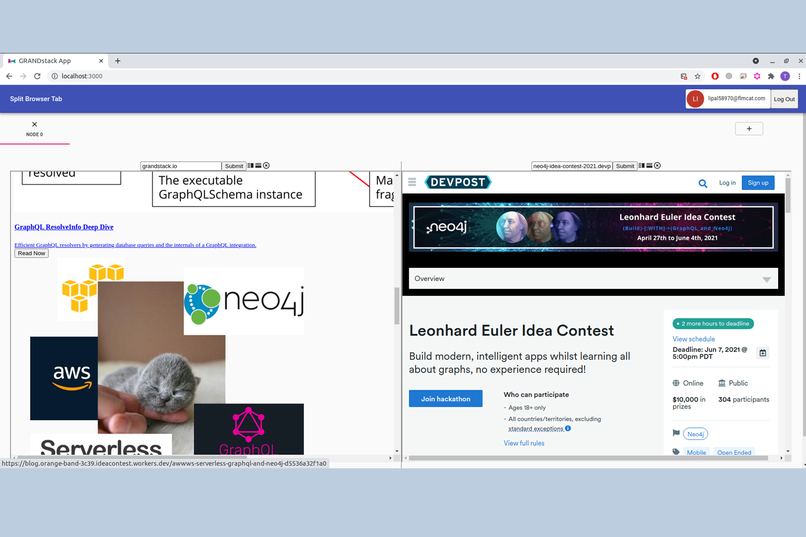
Task: Click the neo4j logo image in the left pane
Action: tap(244, 301)
